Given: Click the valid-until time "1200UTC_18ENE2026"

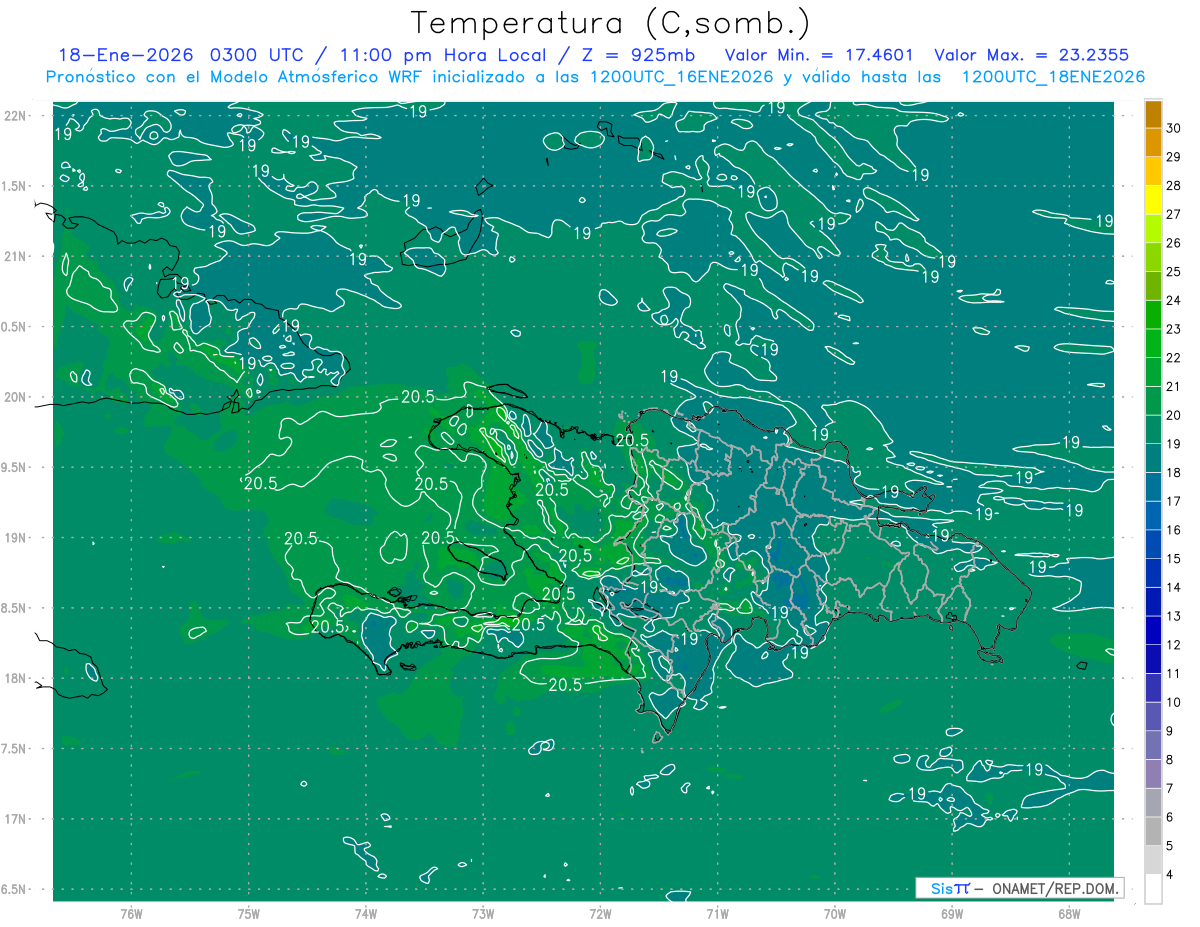Looking at the screenshot, I should 1052,77.
